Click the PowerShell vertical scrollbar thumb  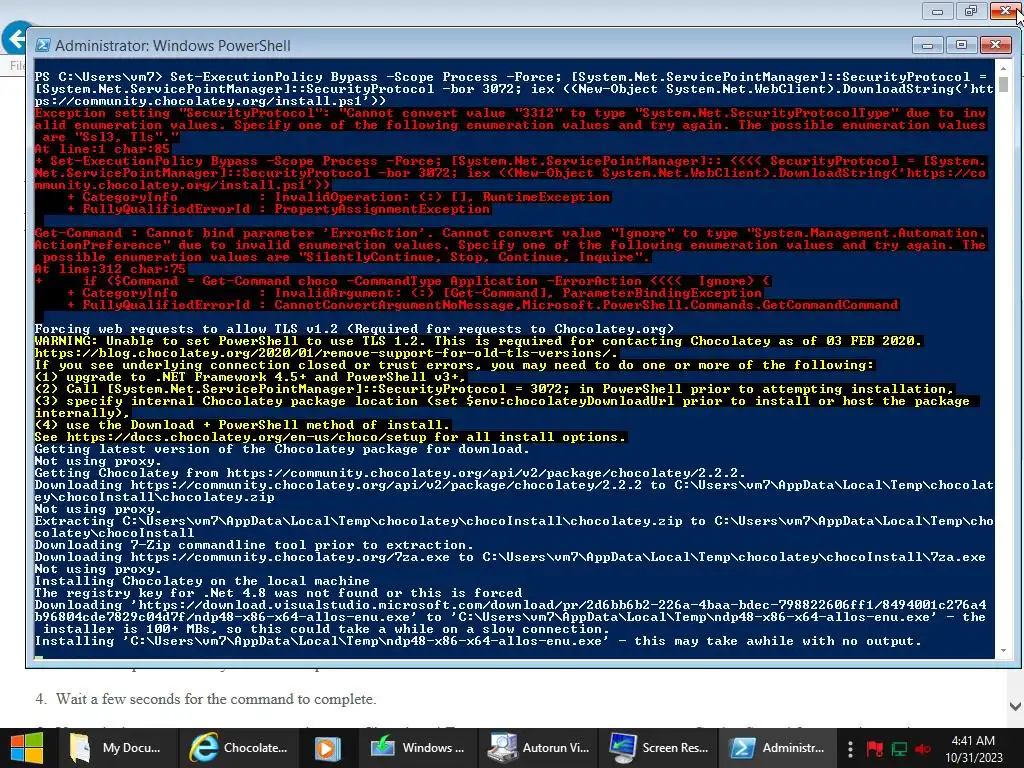click(x=1004, y=85)
